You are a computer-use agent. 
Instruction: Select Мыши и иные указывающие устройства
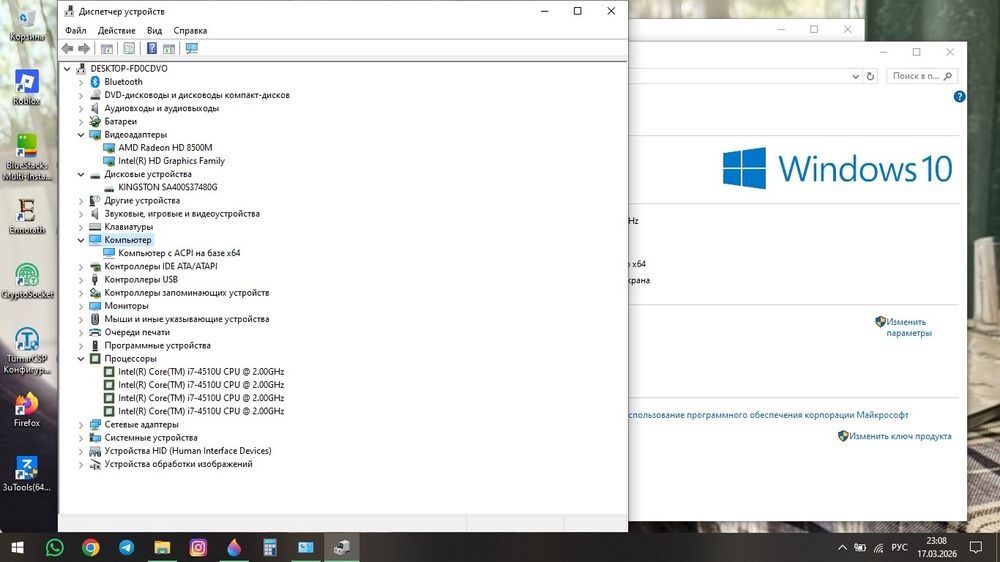[187, 319]
